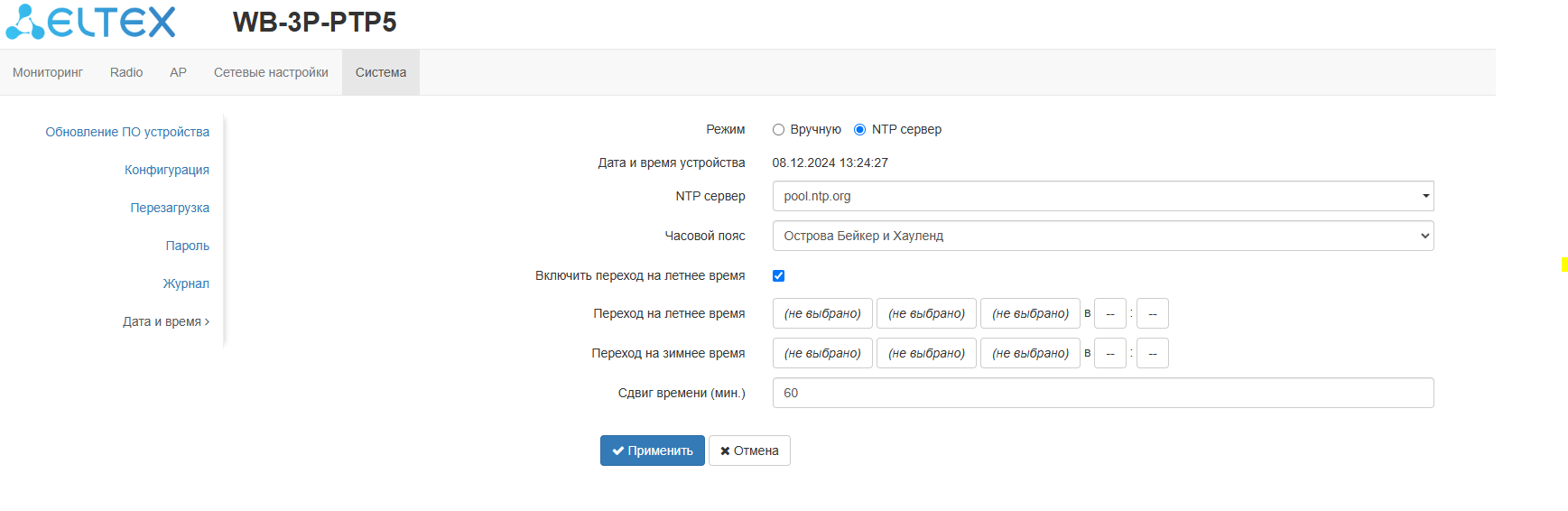Open the Журнал page
This screenshot has width=1568, height=511.
(186, 283)
